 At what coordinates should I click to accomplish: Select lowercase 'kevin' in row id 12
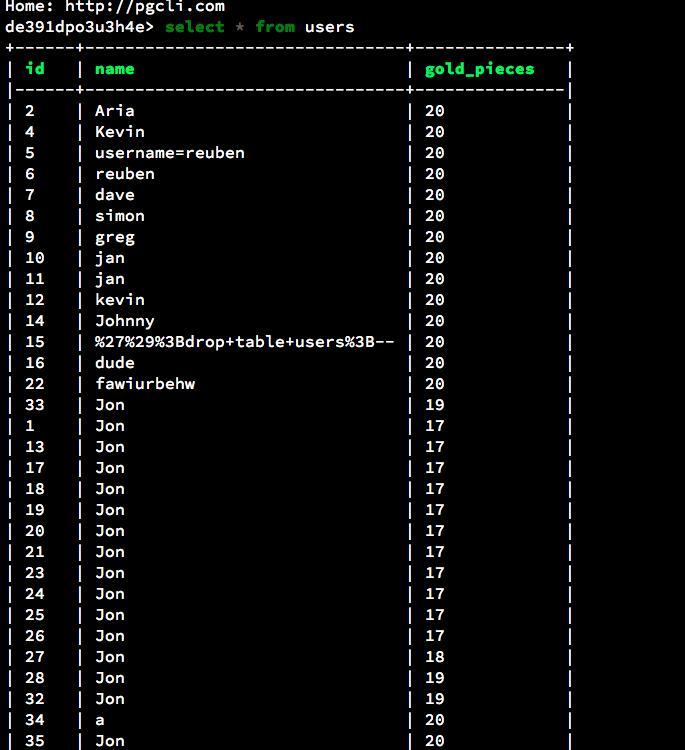pyautogui.click(x=120, y=300)
